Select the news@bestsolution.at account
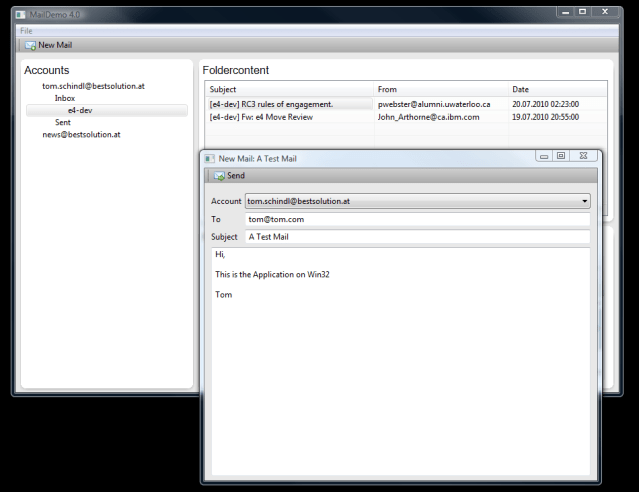The image size is (639, 492). 81,134
